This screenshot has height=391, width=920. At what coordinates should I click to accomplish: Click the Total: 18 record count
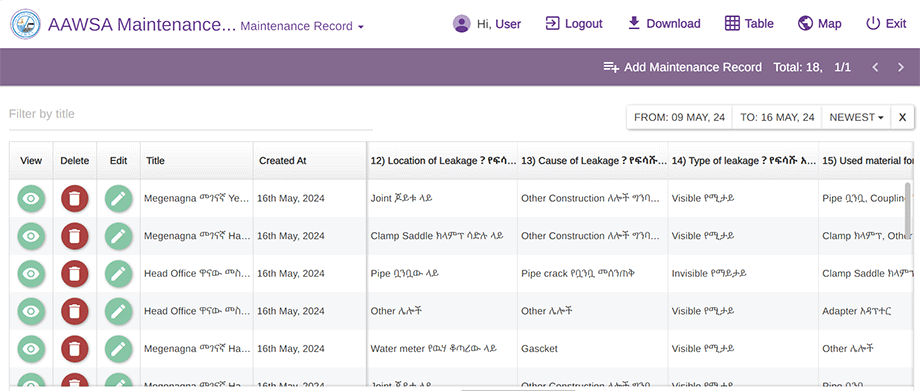pos(798,67)
